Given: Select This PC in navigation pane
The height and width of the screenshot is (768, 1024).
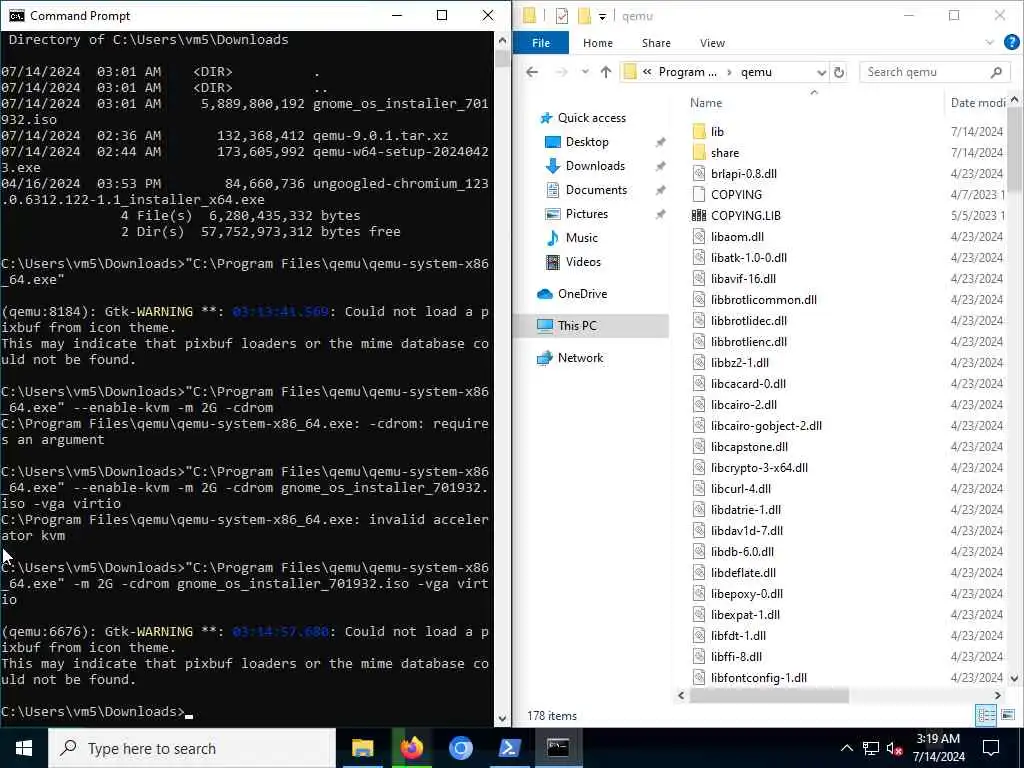Looking at the screenshot, I should tap(577, 325).
